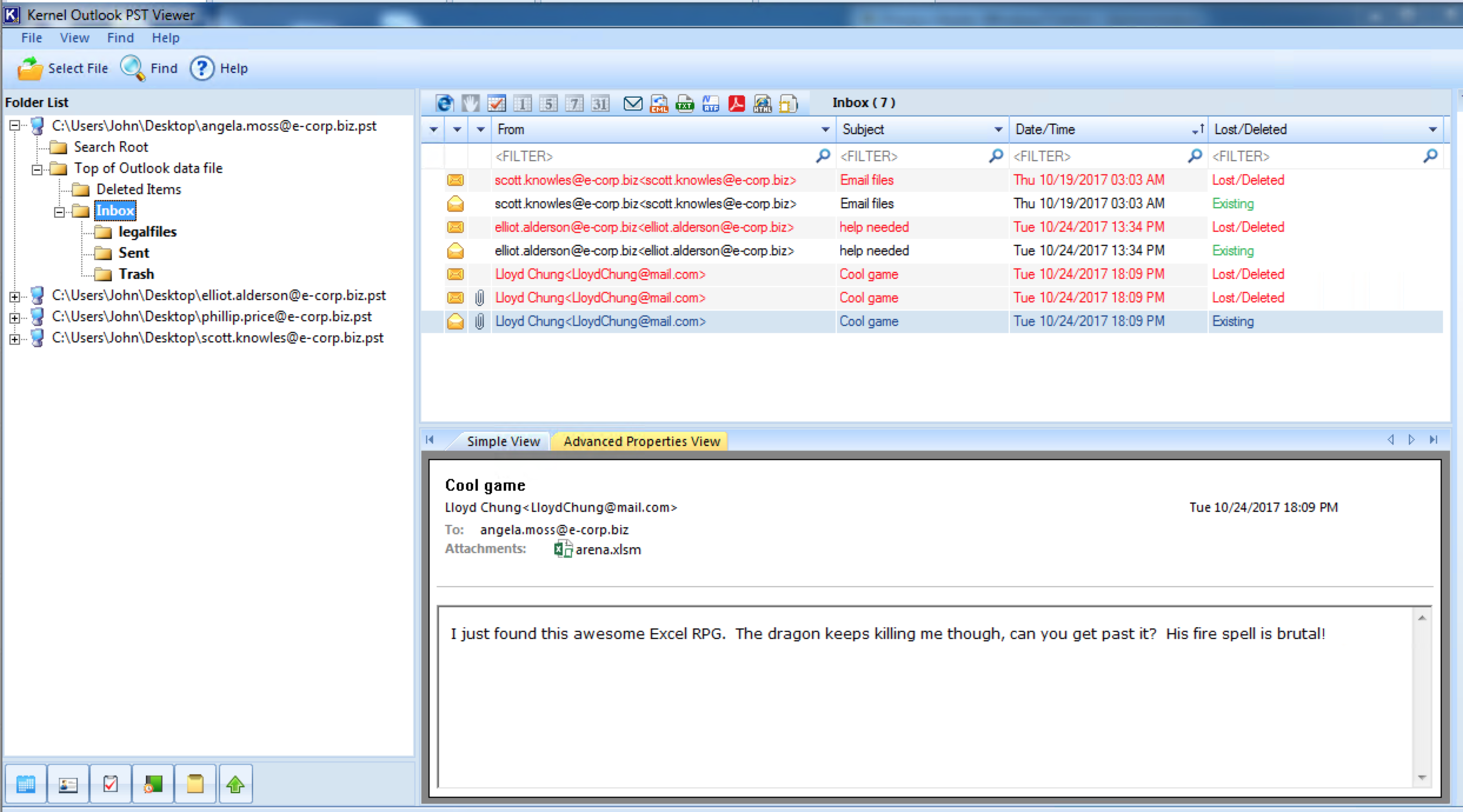Select the 1-day calendar view icon
The image size is (1463, 812).
[522, 104]
